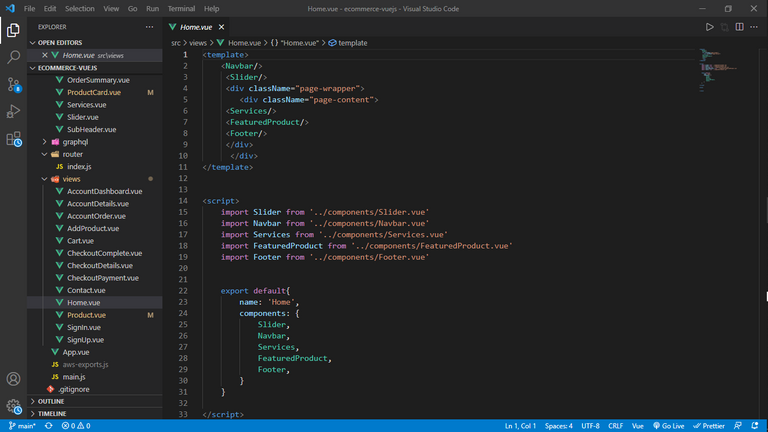Open ProductCard.vue in the explorer

[94, 93]
